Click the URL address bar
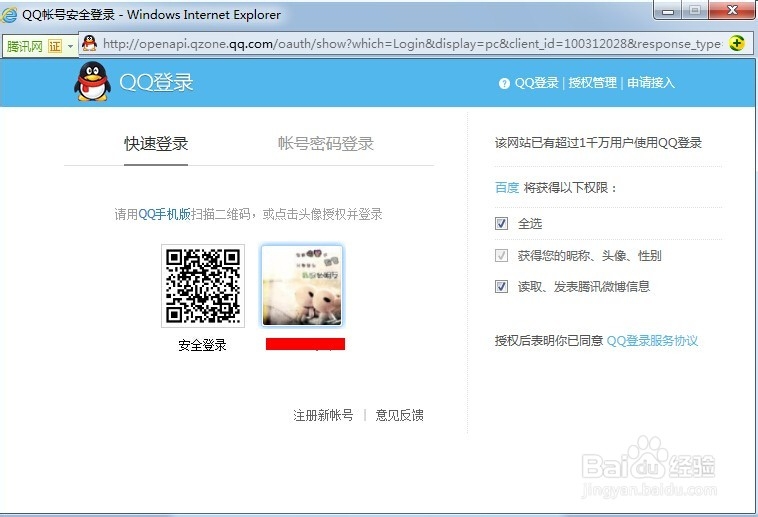This screenshot has width=758, height=517. (411, 44)
